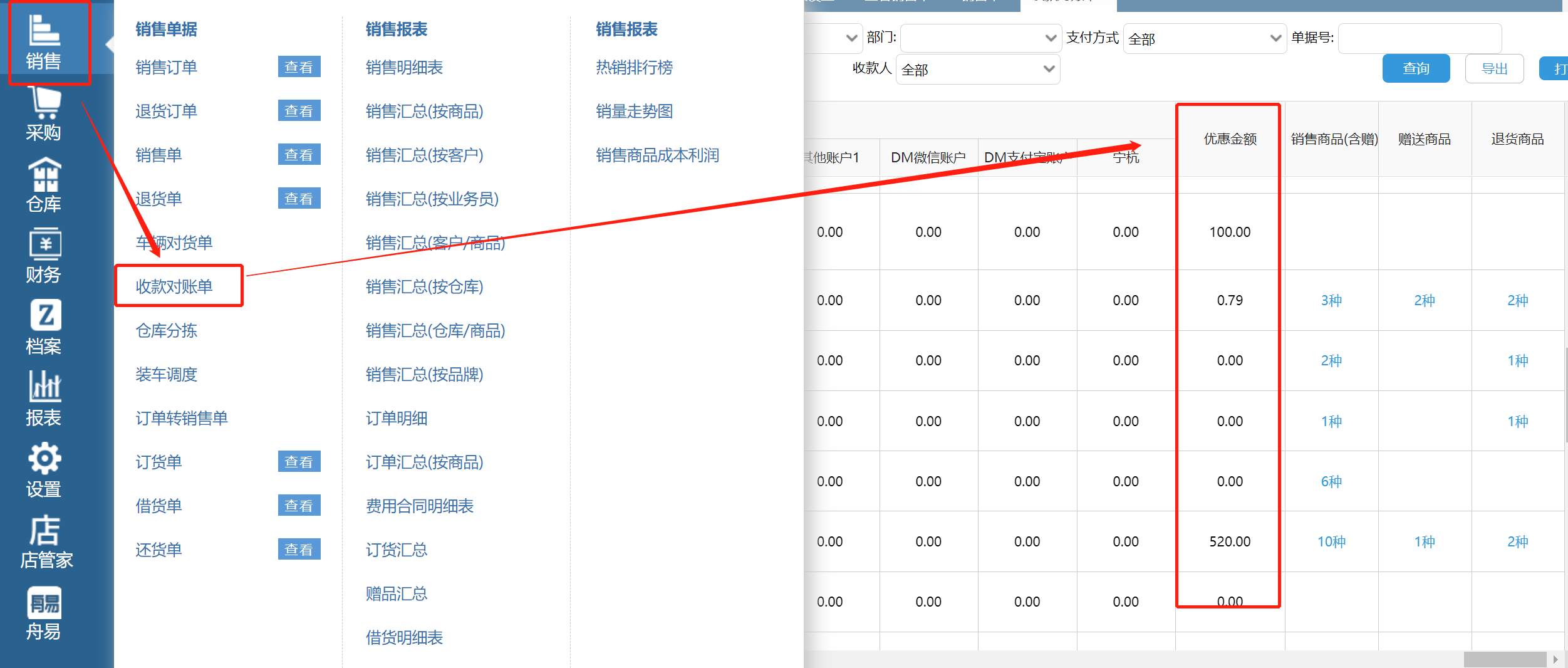Click 查看 next to 退货单

click(x=299, y=199)
